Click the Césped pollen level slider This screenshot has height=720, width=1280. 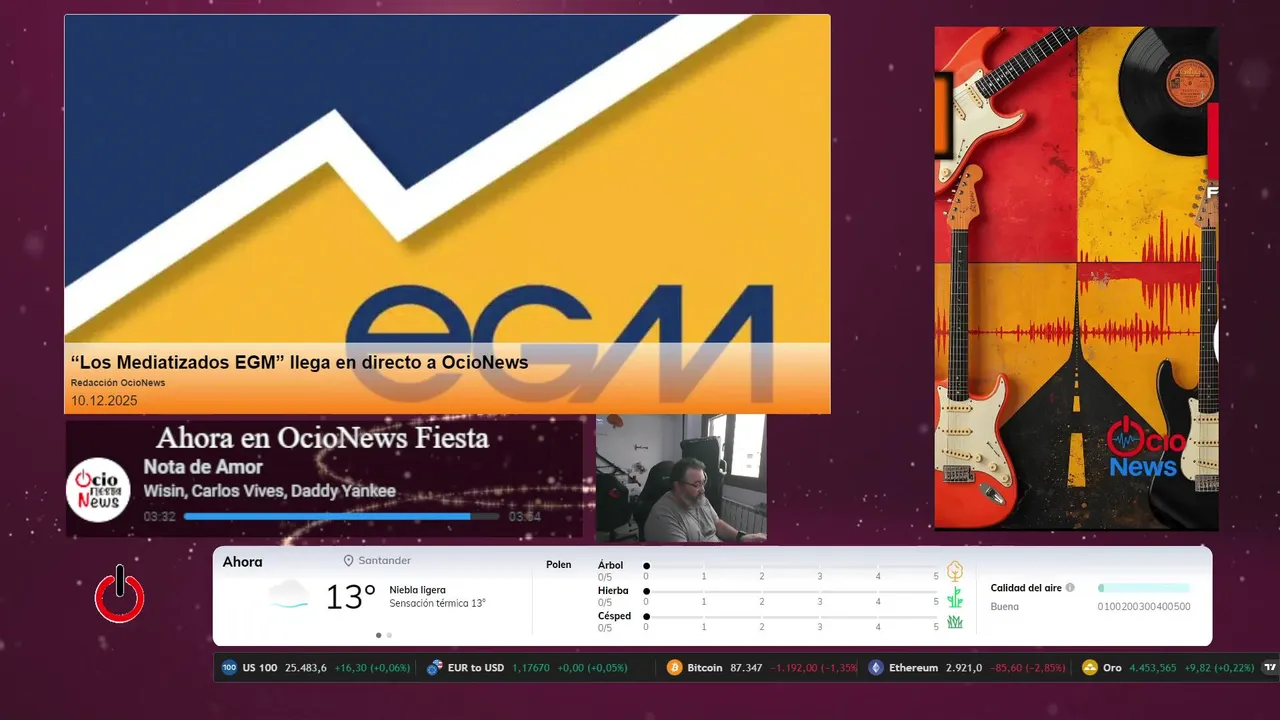(x=791, y=616)
